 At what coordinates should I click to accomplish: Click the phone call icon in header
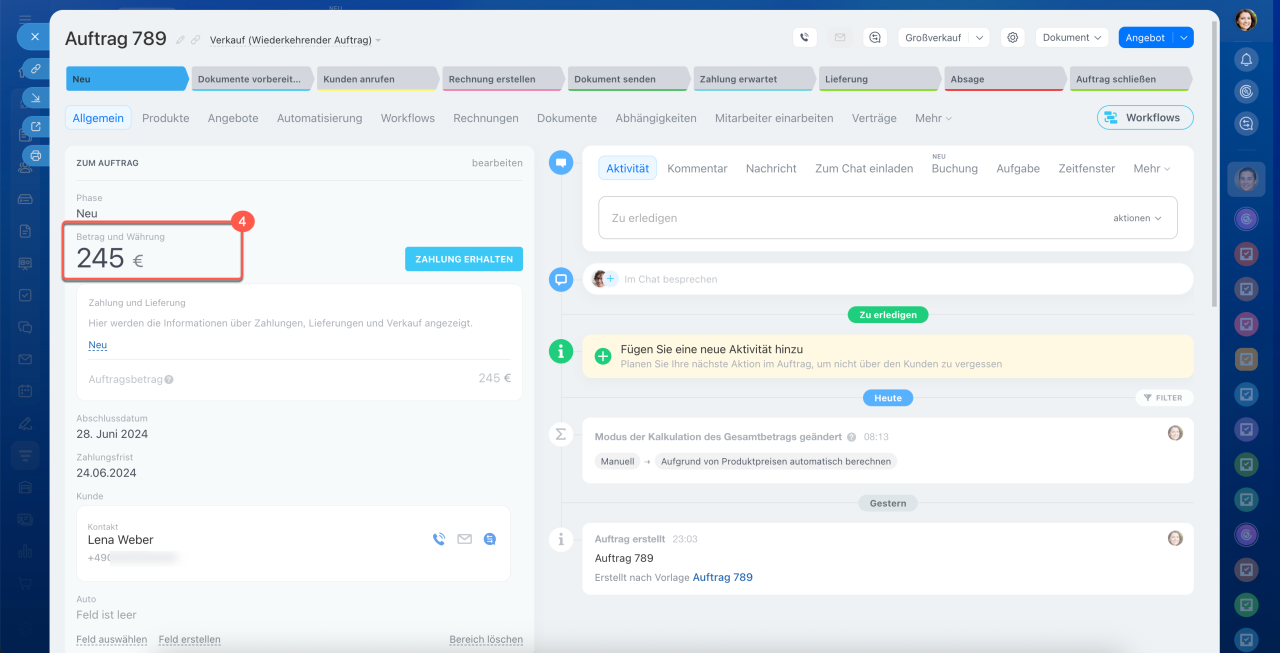coord(805,37)
